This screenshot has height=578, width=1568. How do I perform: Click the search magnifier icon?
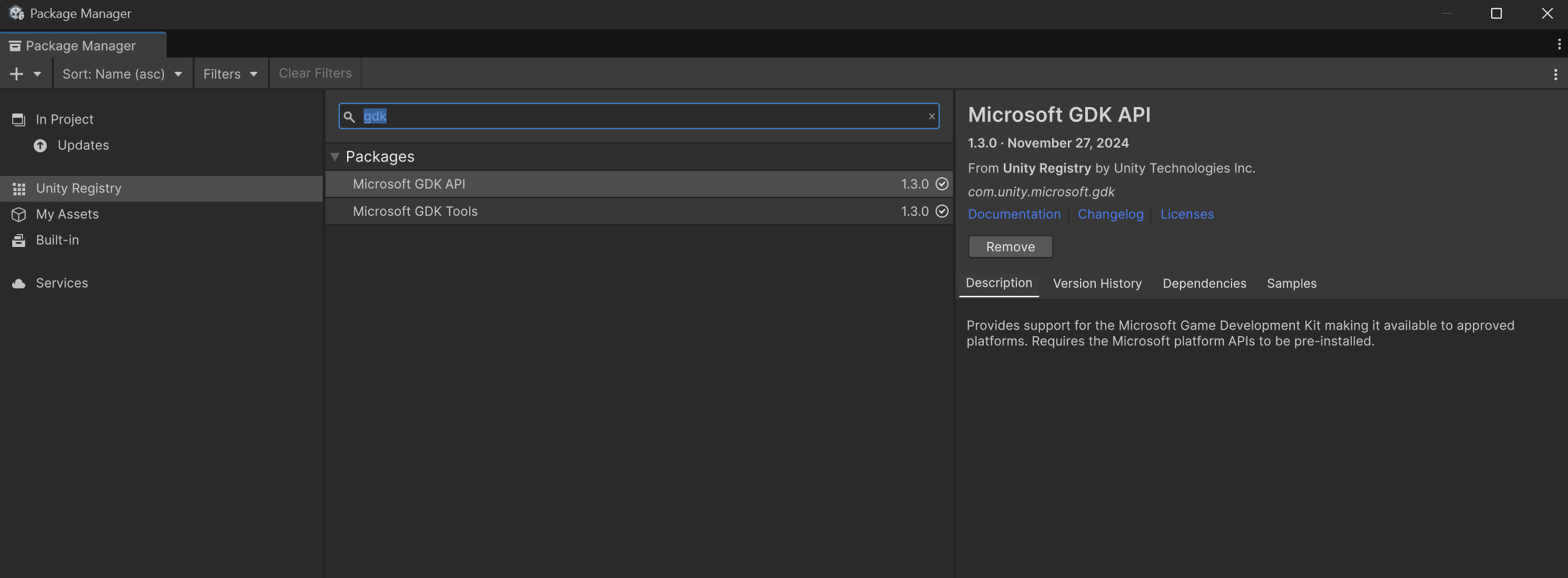click(349, 116)
